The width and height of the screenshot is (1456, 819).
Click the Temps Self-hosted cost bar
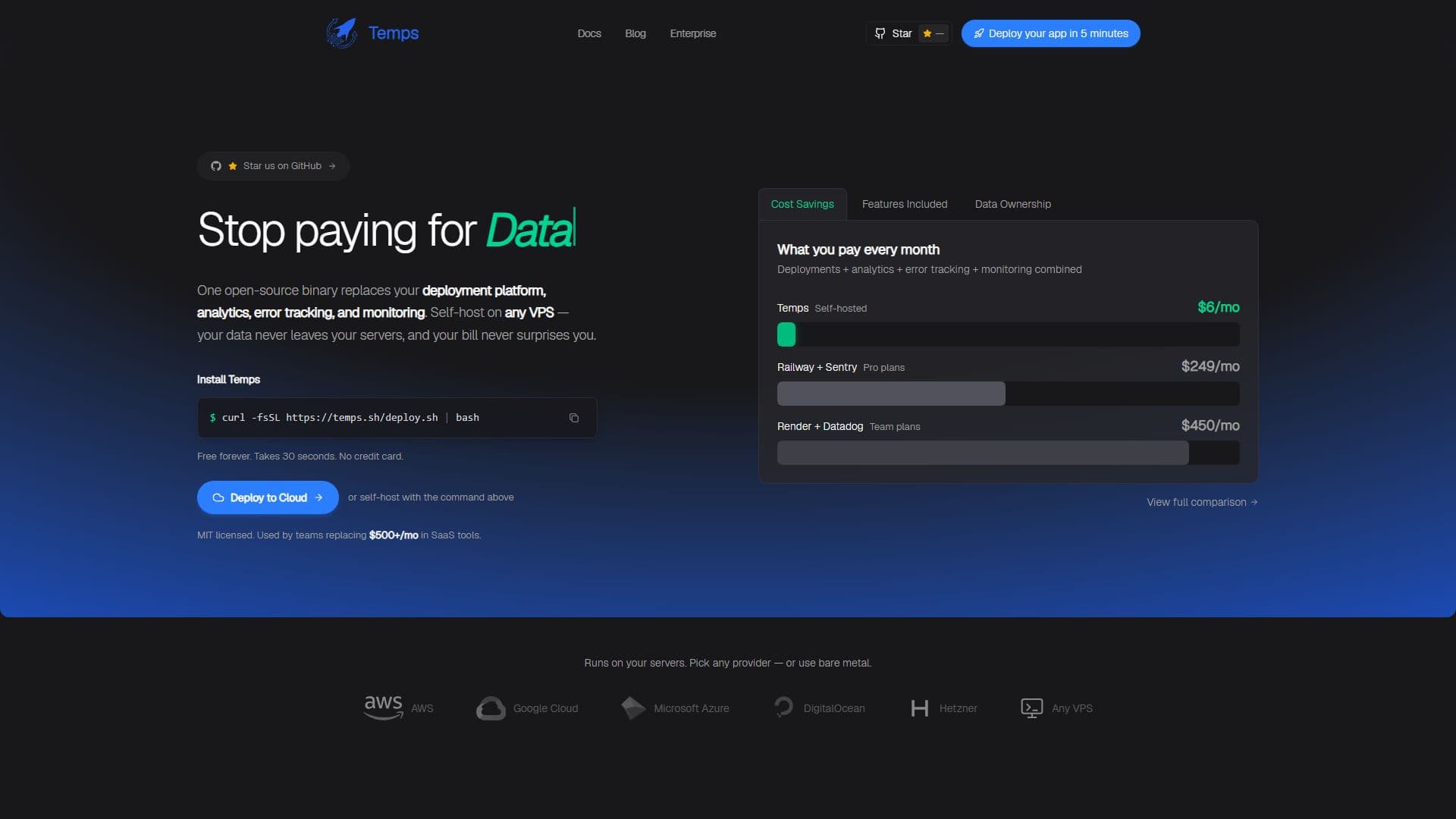coord(1009,334)
